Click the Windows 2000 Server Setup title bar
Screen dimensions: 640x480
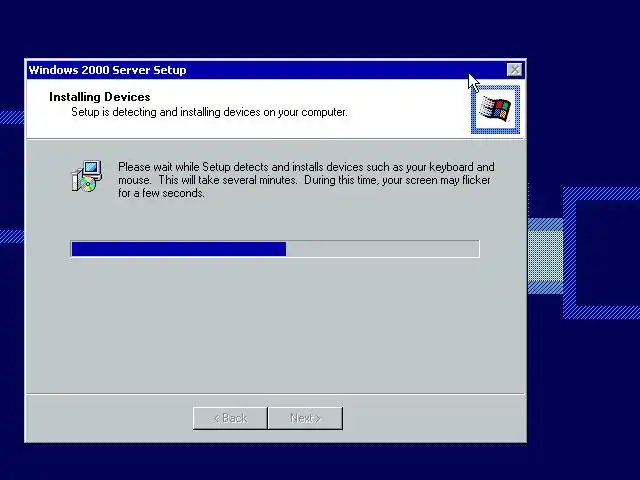pos(276,70)
